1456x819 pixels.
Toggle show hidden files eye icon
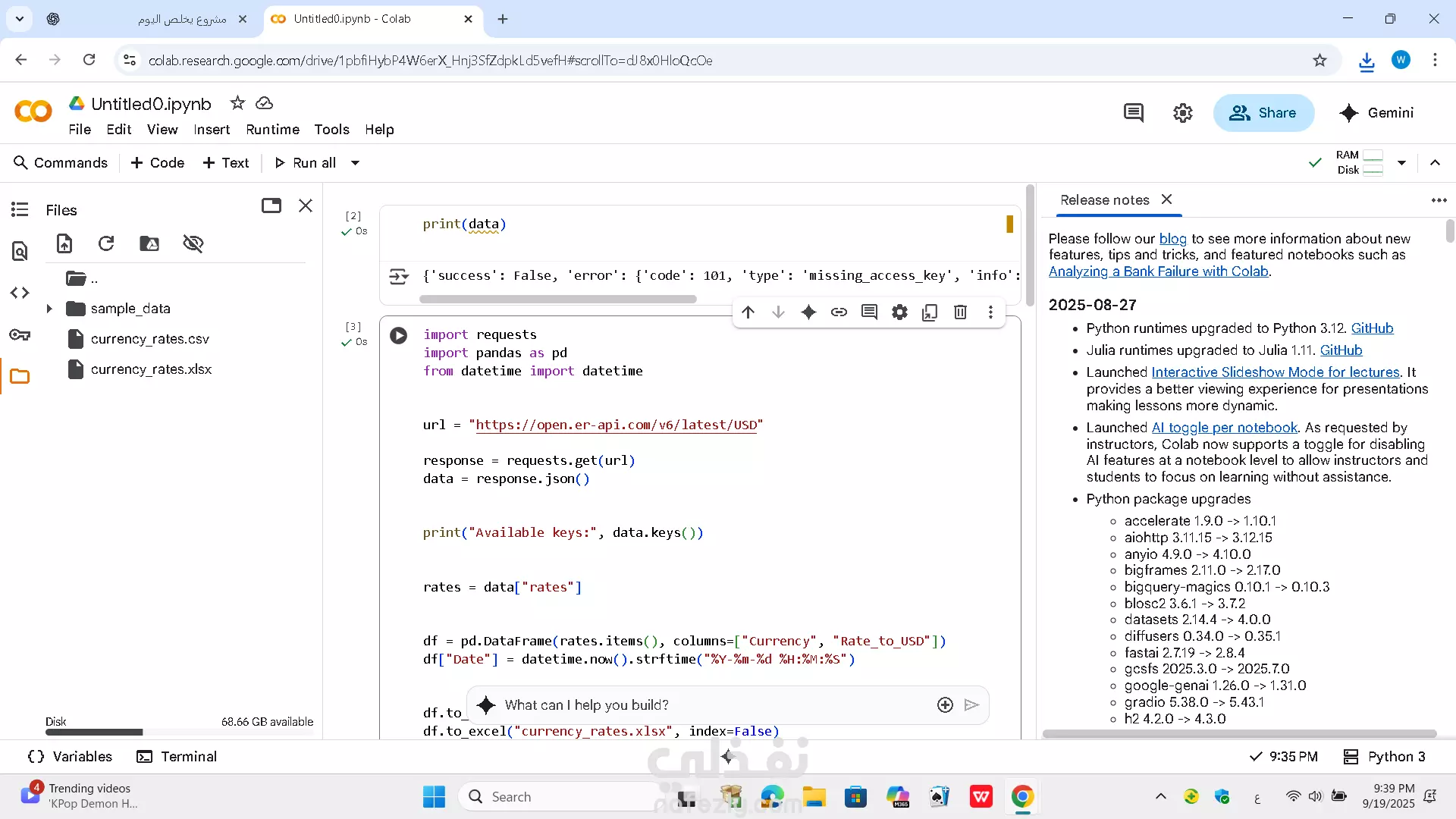(193, 243)
